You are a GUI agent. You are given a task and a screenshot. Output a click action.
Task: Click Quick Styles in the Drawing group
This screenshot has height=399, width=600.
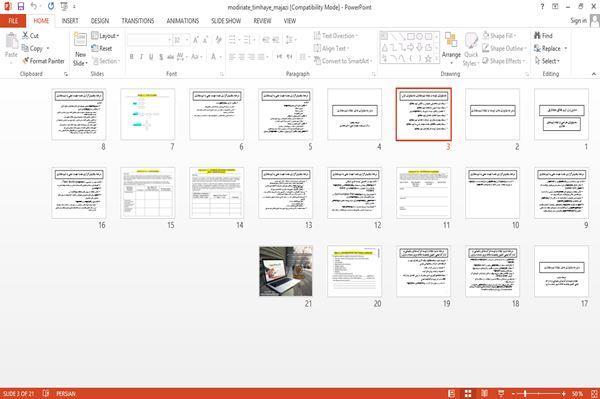click(x=471, y=50)
